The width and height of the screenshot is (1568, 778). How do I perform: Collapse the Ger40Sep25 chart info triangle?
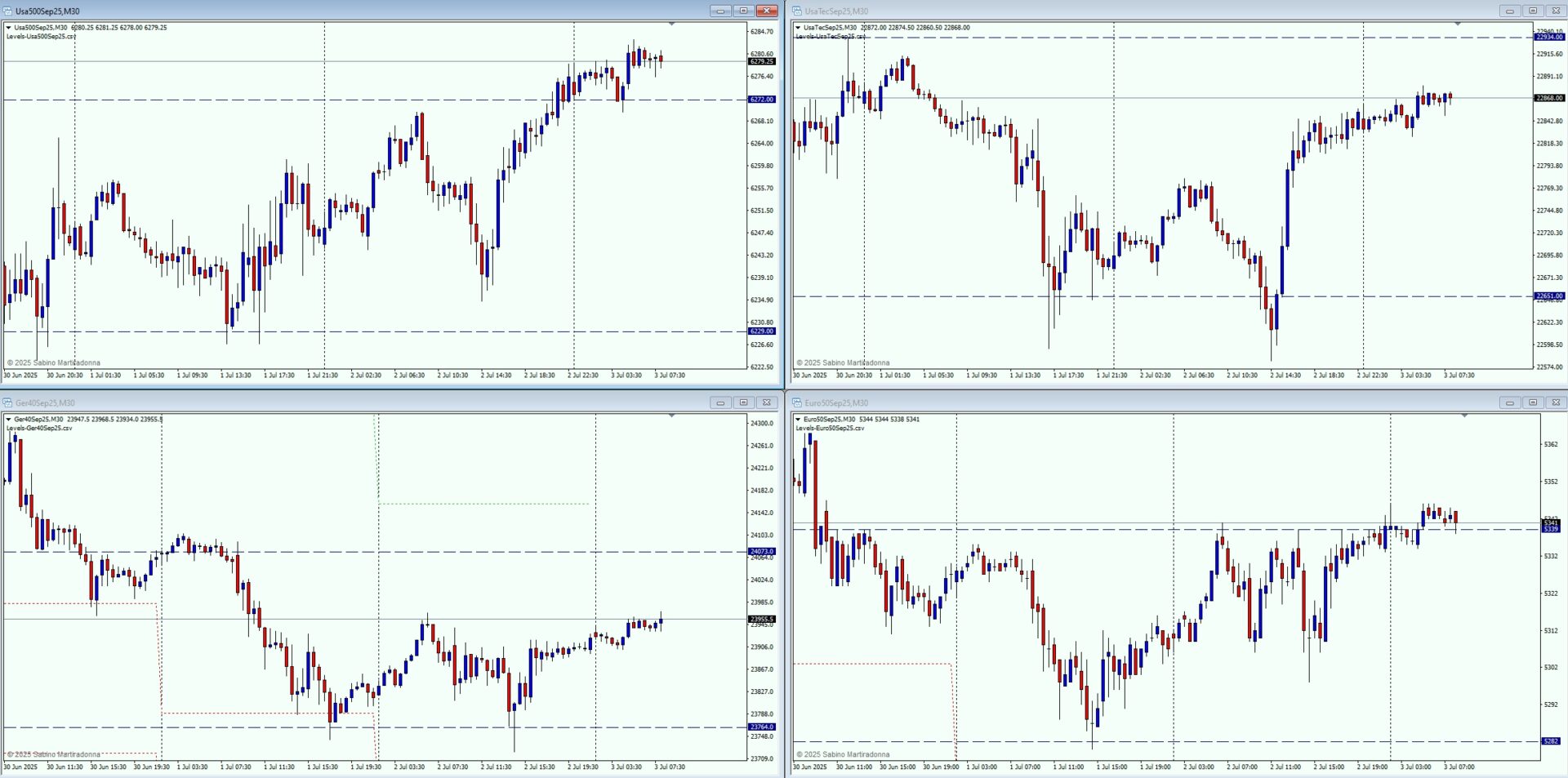8,420
